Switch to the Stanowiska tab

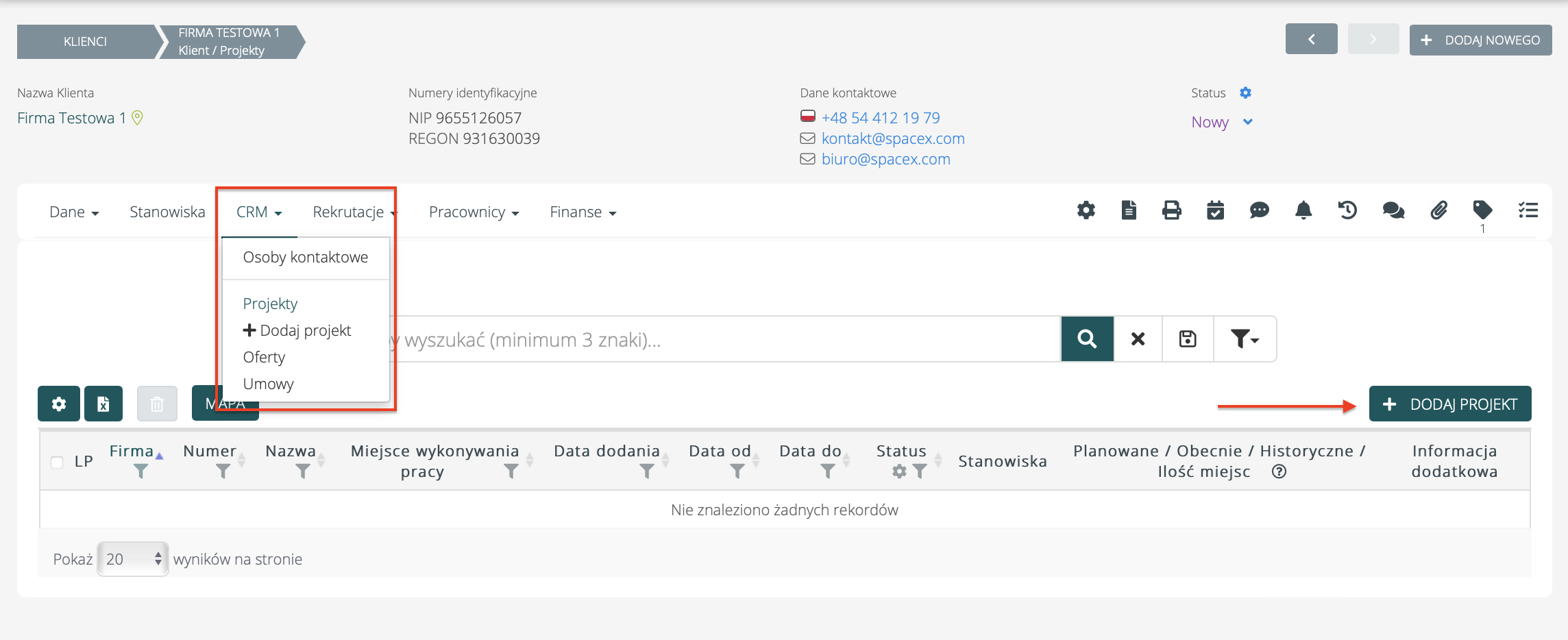click(167, 212)
